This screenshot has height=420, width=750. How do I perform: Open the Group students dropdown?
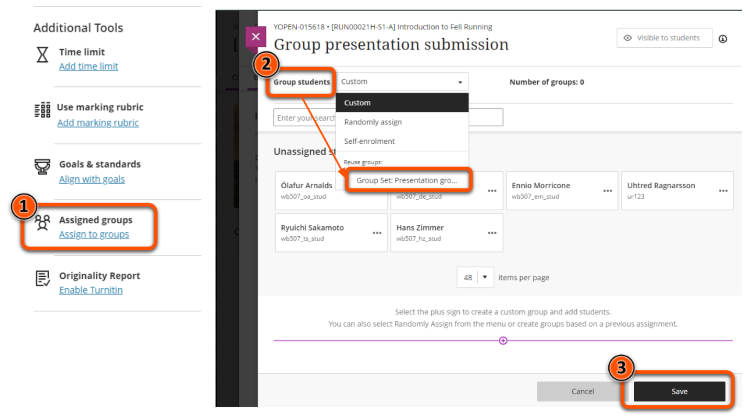click(402, 82)
